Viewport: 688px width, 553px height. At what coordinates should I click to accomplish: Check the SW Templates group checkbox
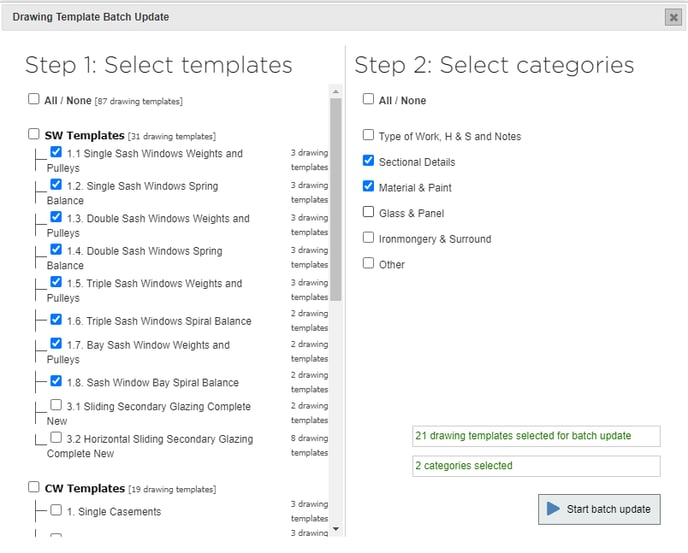tap(34, 134)
